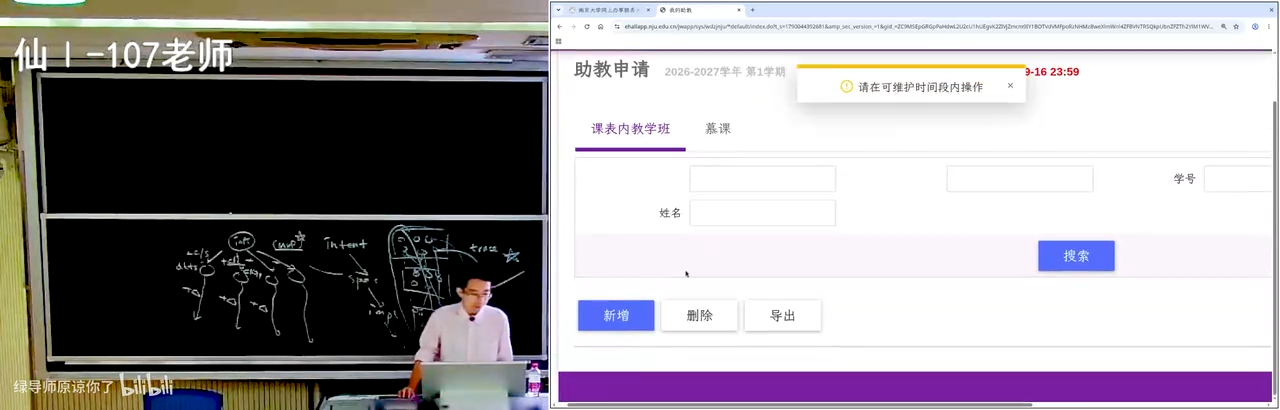Screen dimensions: 1280x410
Task: Click the browser forward arrow
Action: [573, 26]
